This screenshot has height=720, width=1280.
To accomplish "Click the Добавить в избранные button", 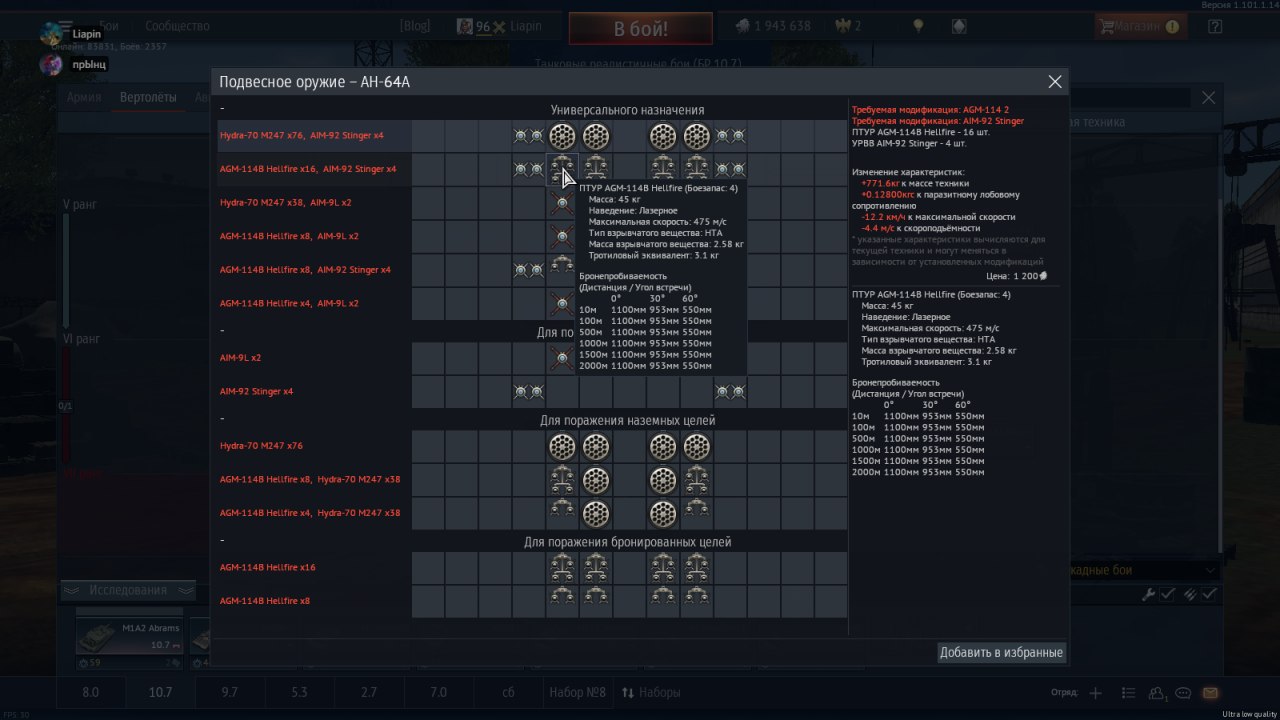I will [1001, 653].
